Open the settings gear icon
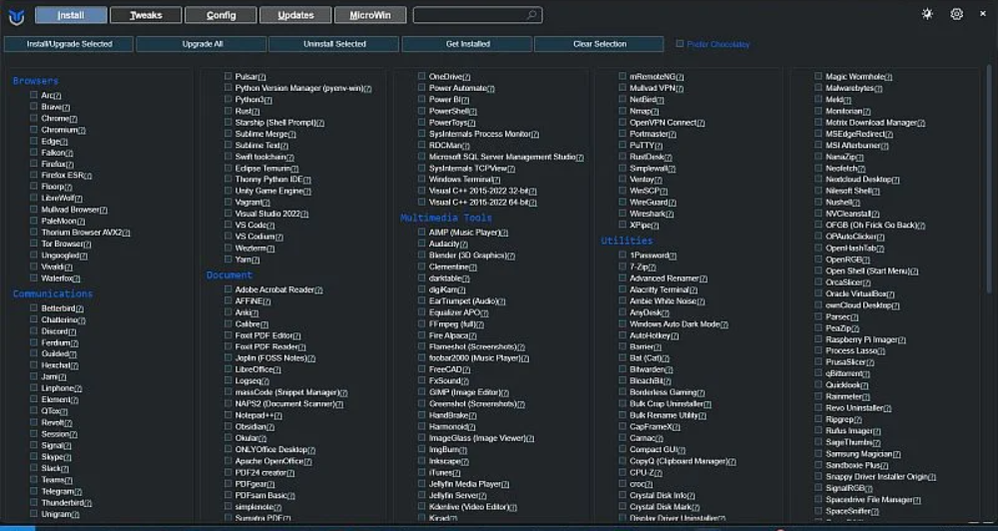The height and width of the screenshot is (531, 998). [x=957, y=14]
